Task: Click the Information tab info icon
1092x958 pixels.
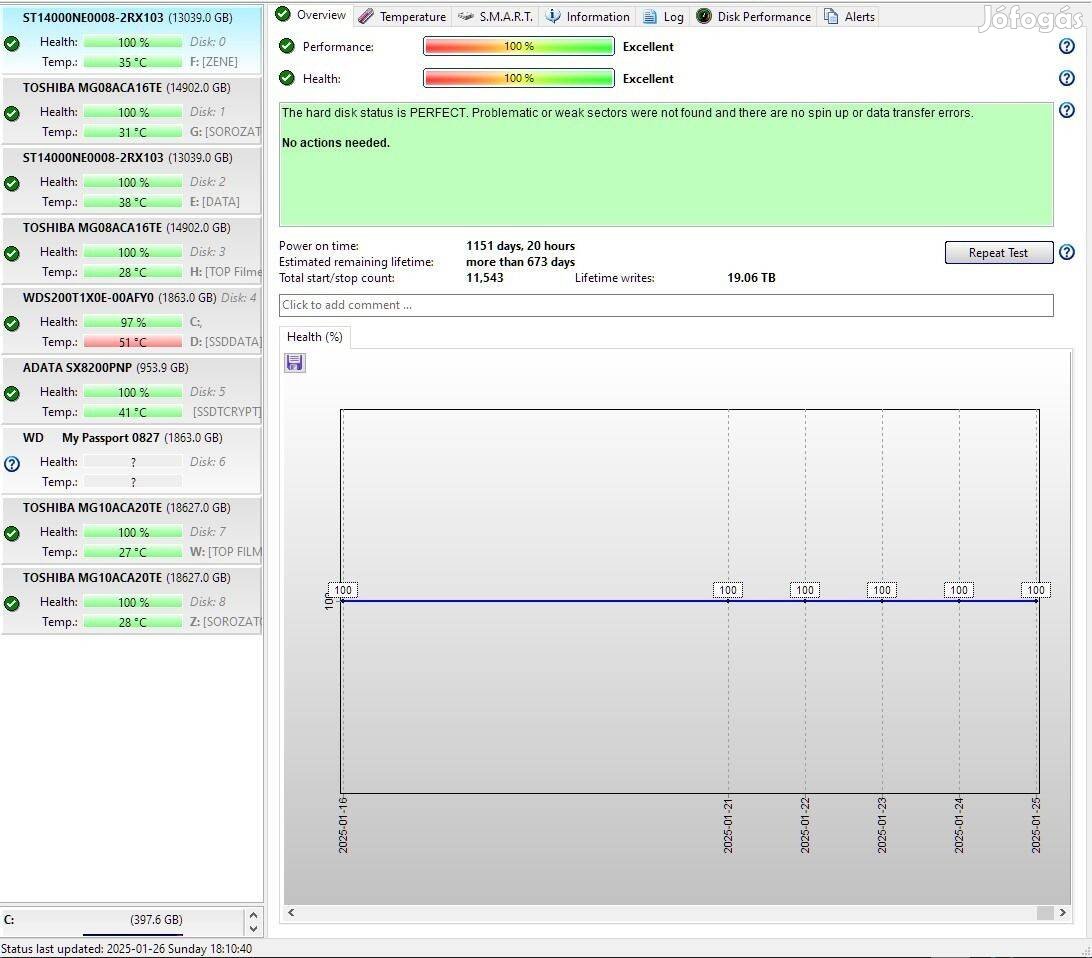Action: click(x=552, y=16)
